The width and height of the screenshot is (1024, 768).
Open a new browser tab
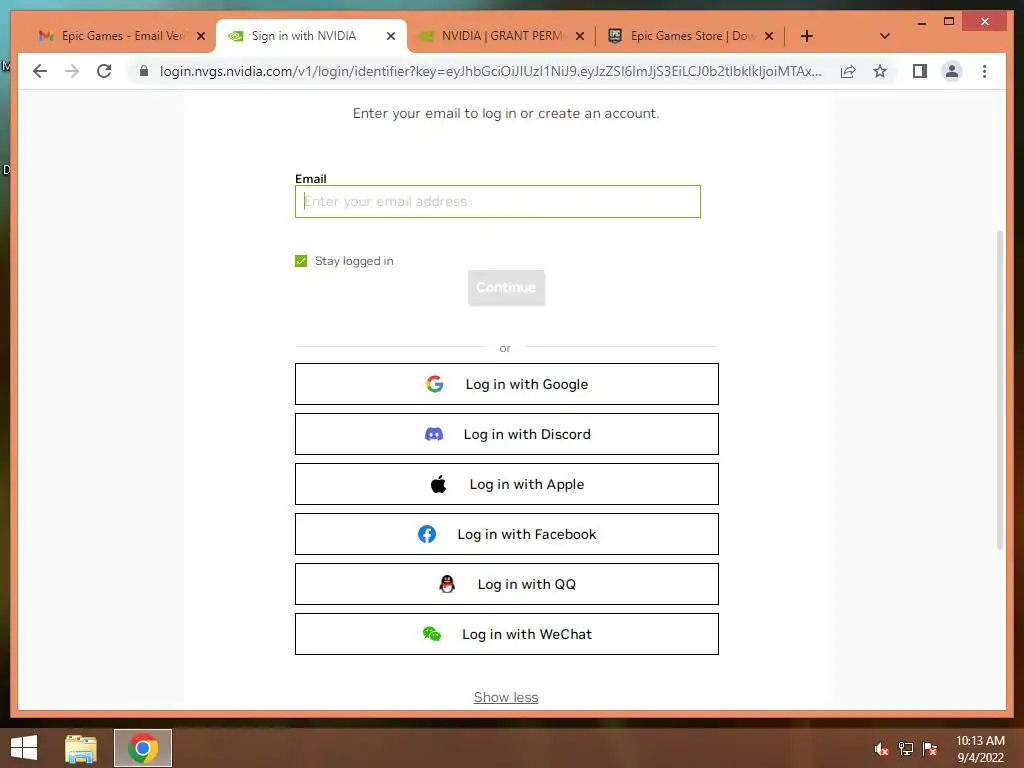click(x=807, y=36)
